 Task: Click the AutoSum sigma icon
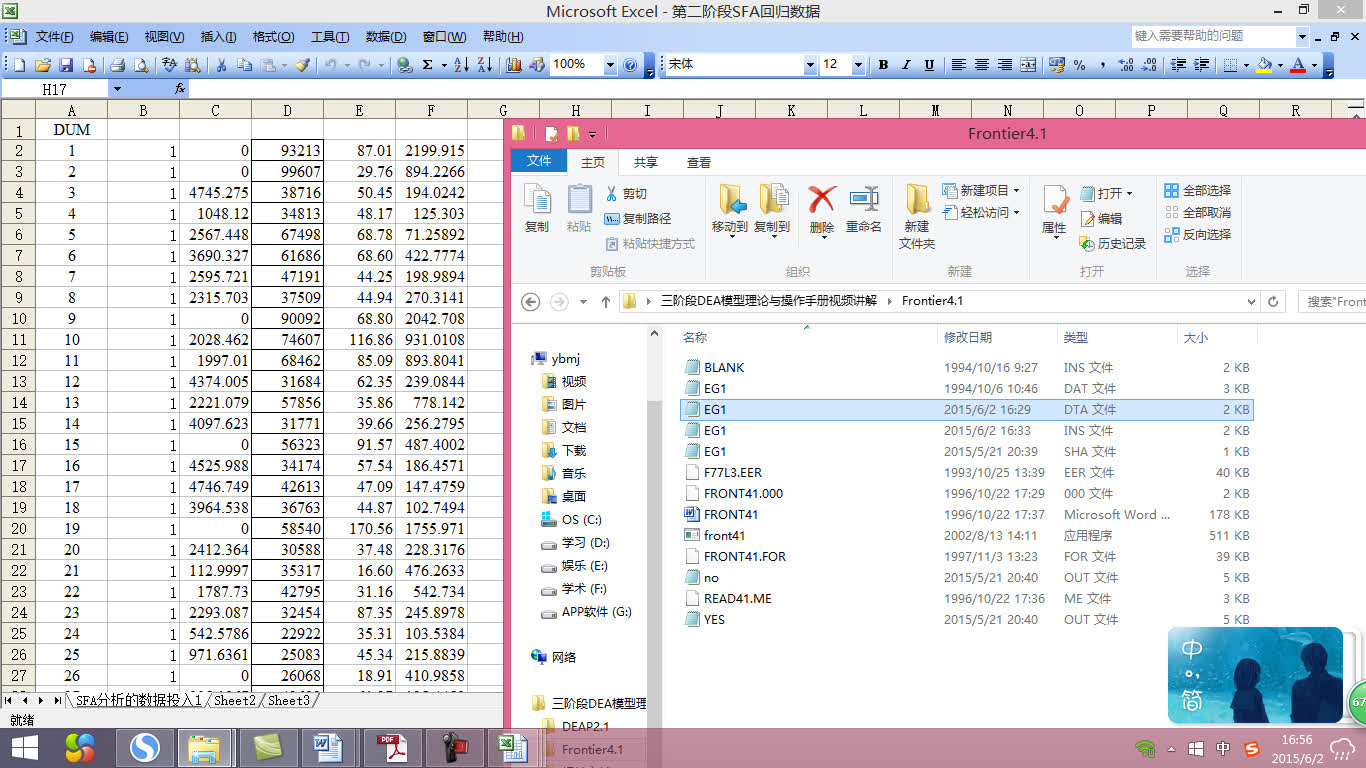428,65
